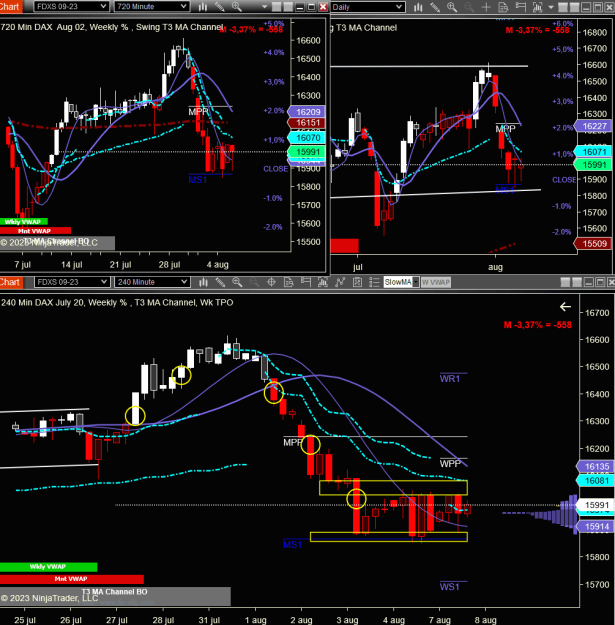The image size is (615, 625).
Task: Open SlowMA dropdown arrow
Action: (416, 282)
